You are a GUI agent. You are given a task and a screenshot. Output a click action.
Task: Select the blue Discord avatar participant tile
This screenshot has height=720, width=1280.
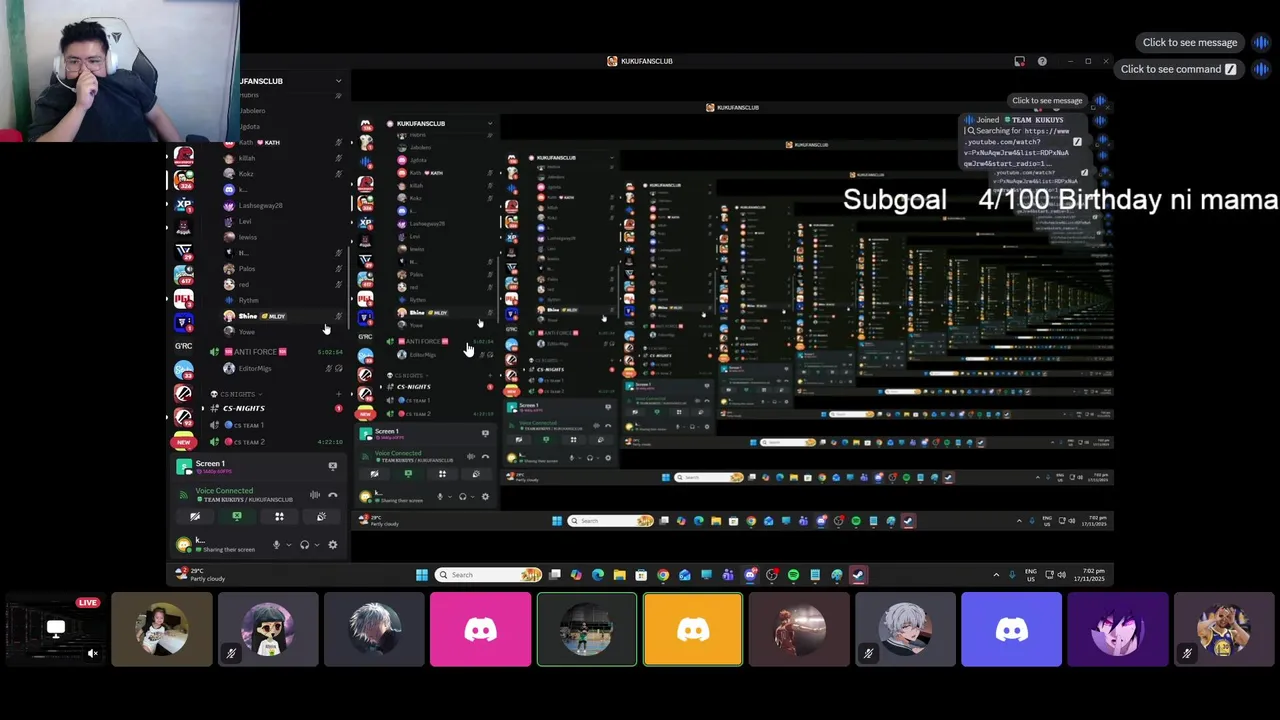[x=1011, y=630]
